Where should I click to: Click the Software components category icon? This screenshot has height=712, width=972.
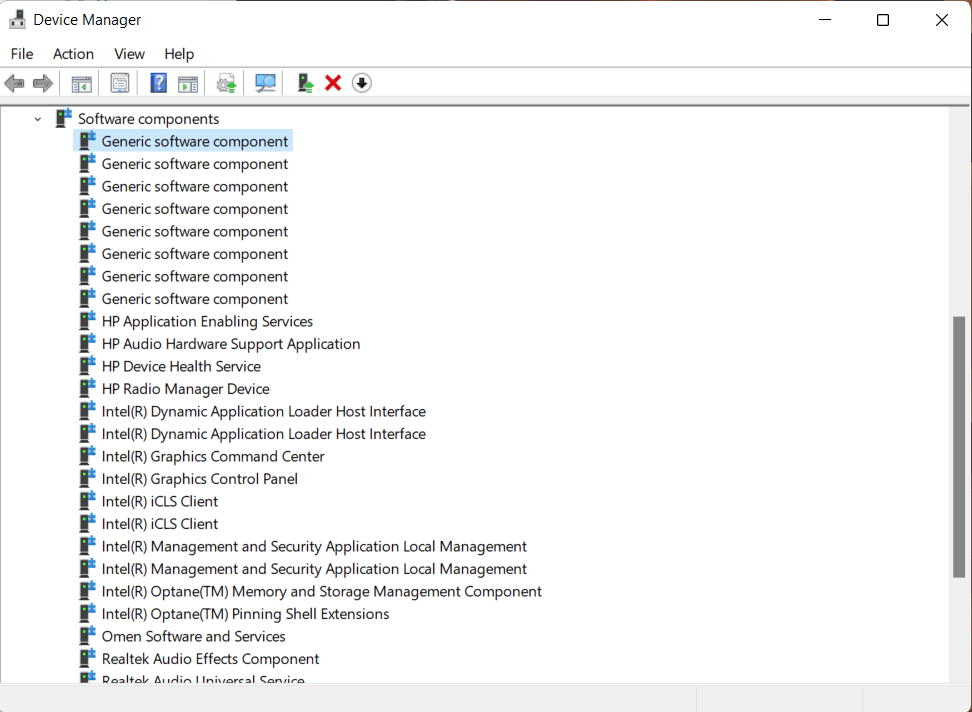(x=63, y=118)
